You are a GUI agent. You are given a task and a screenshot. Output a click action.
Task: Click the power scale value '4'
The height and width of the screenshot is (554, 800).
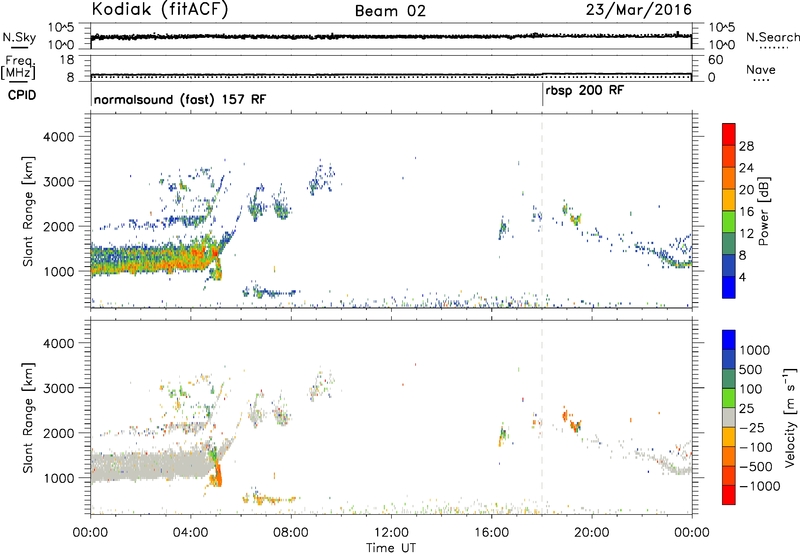[742, 278]
